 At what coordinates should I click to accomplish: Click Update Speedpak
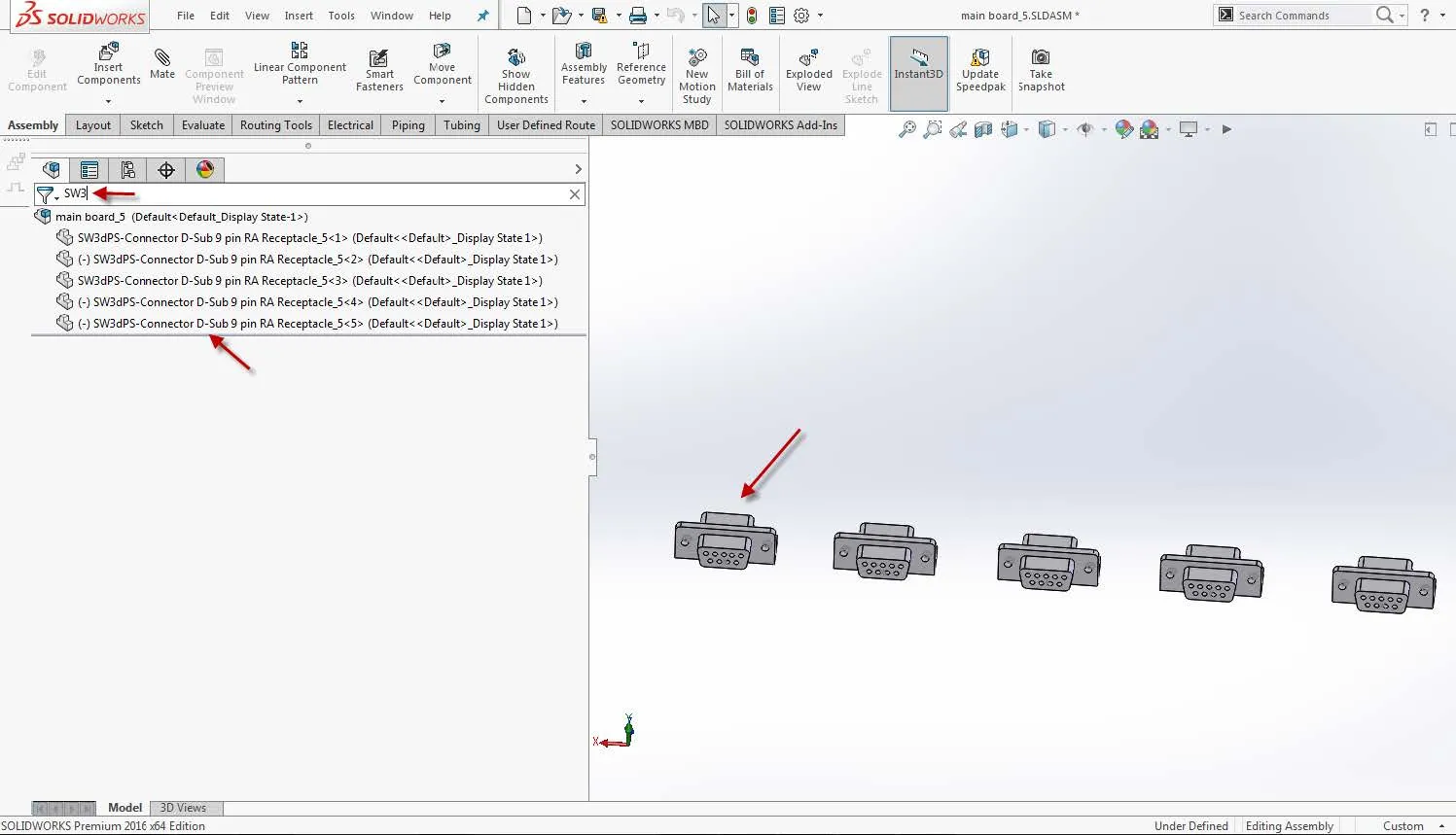tap(980, 70)
